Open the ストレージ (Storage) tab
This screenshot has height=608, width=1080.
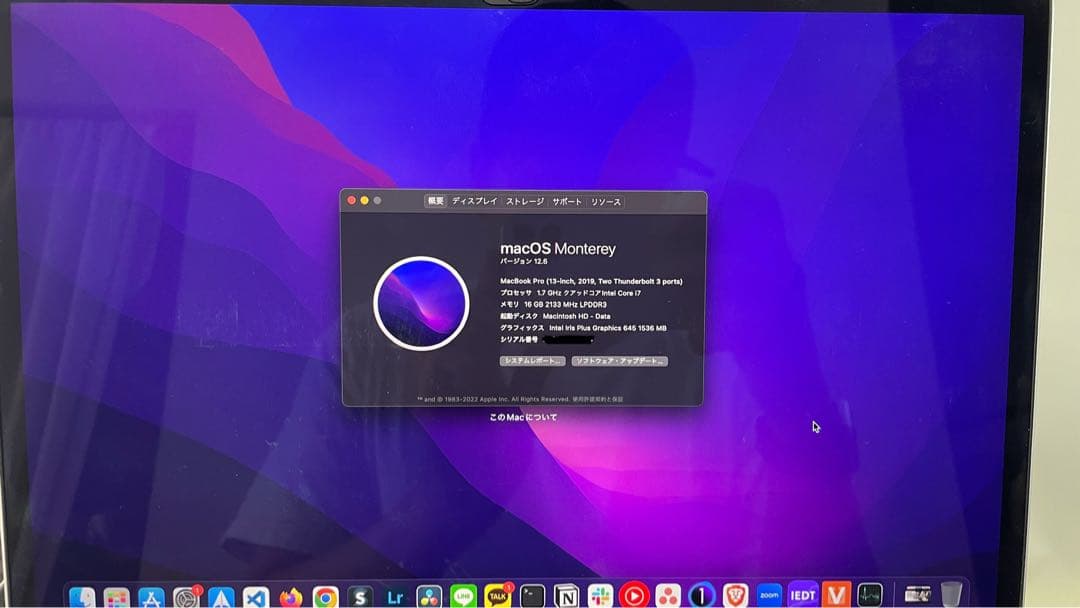[x=524, y=202]
